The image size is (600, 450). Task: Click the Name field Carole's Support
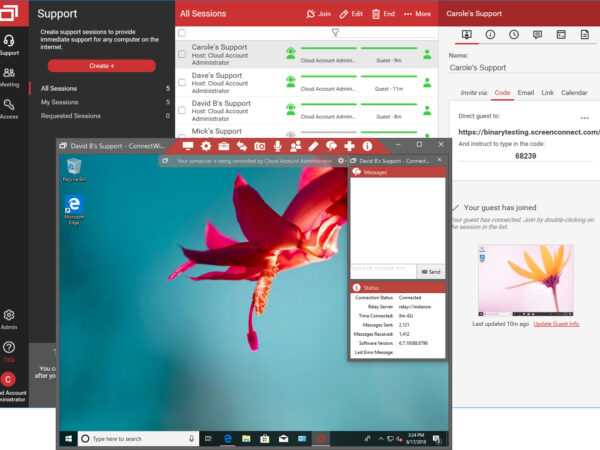[x=524, y=68]
